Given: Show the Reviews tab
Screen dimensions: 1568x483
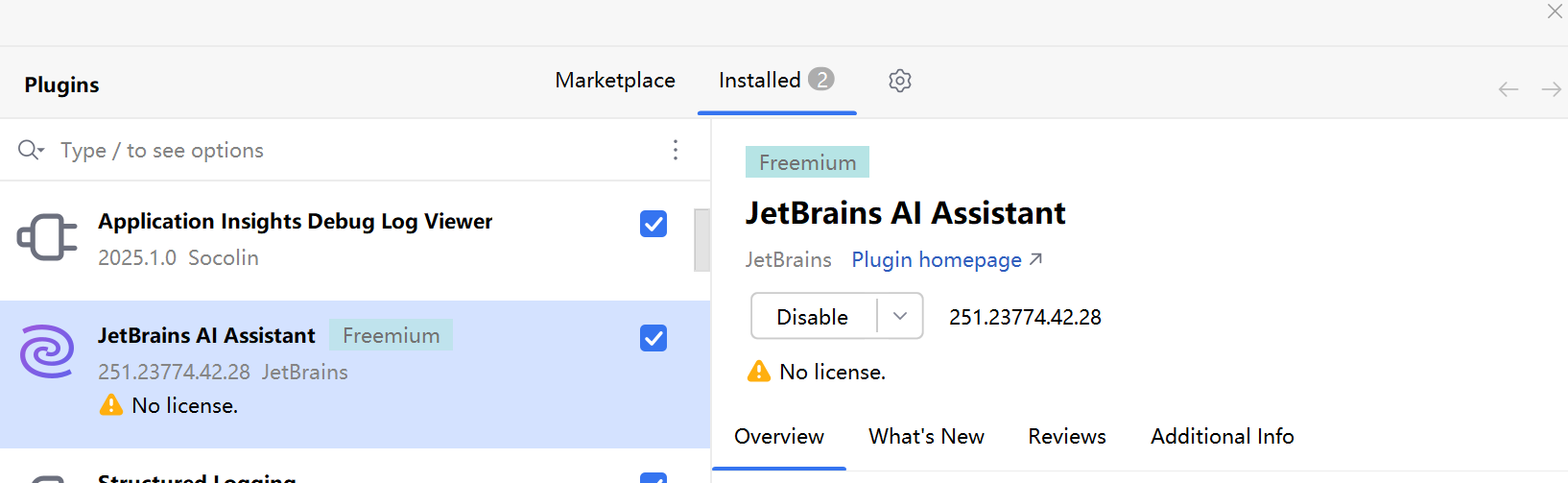Looking at the screenshot, I should click(1067, 437).
